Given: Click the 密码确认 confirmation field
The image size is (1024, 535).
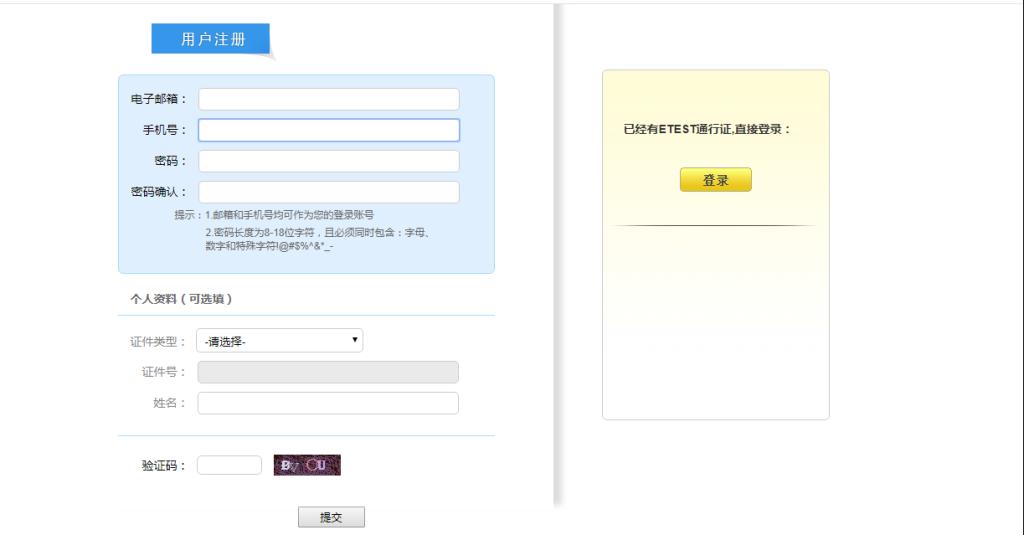Looking at the screenshot, I should [x=328, y=192].
